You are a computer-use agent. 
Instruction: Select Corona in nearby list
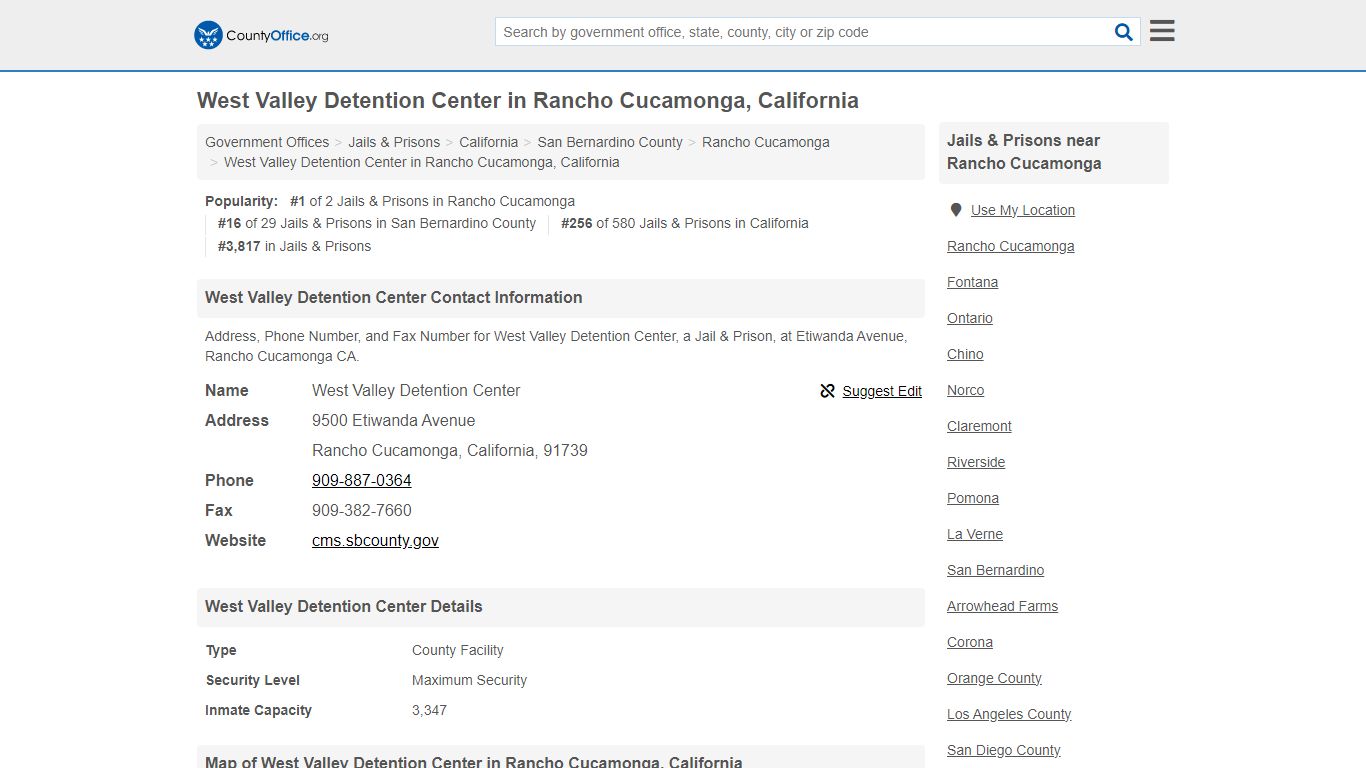pos(970,642)
